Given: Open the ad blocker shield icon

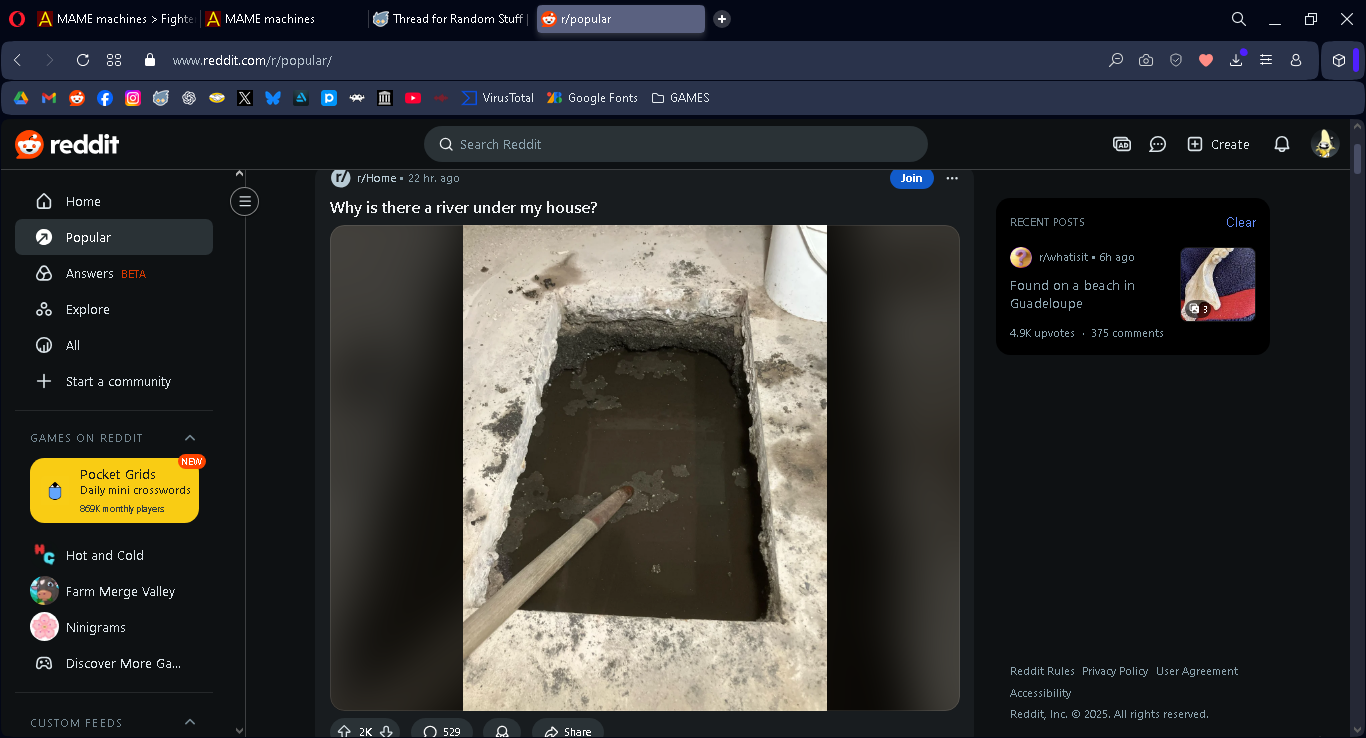Looking at the screenshot, I should tap(1176, 60).
